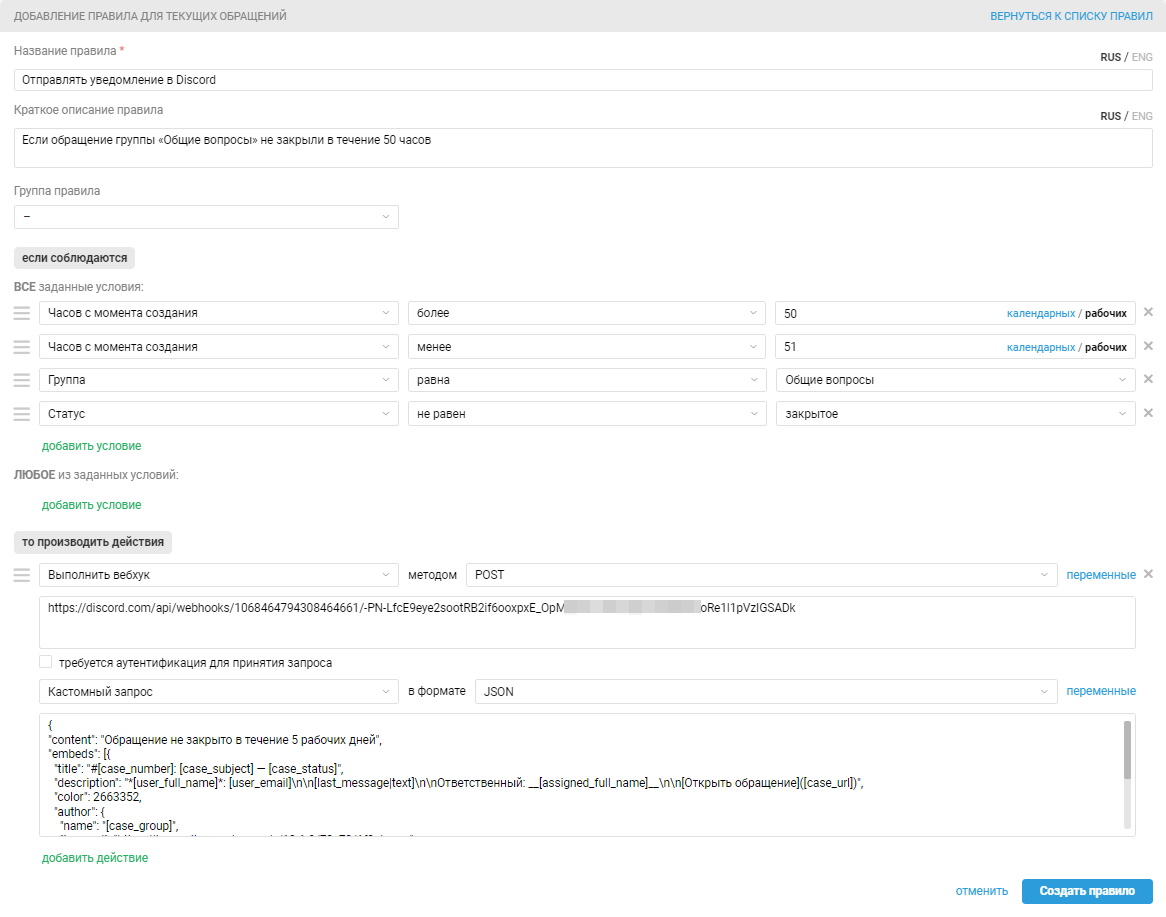Open the не равен operator dropdown
1166x917 pixels.
pyautogui.click(x=587, y=414)
